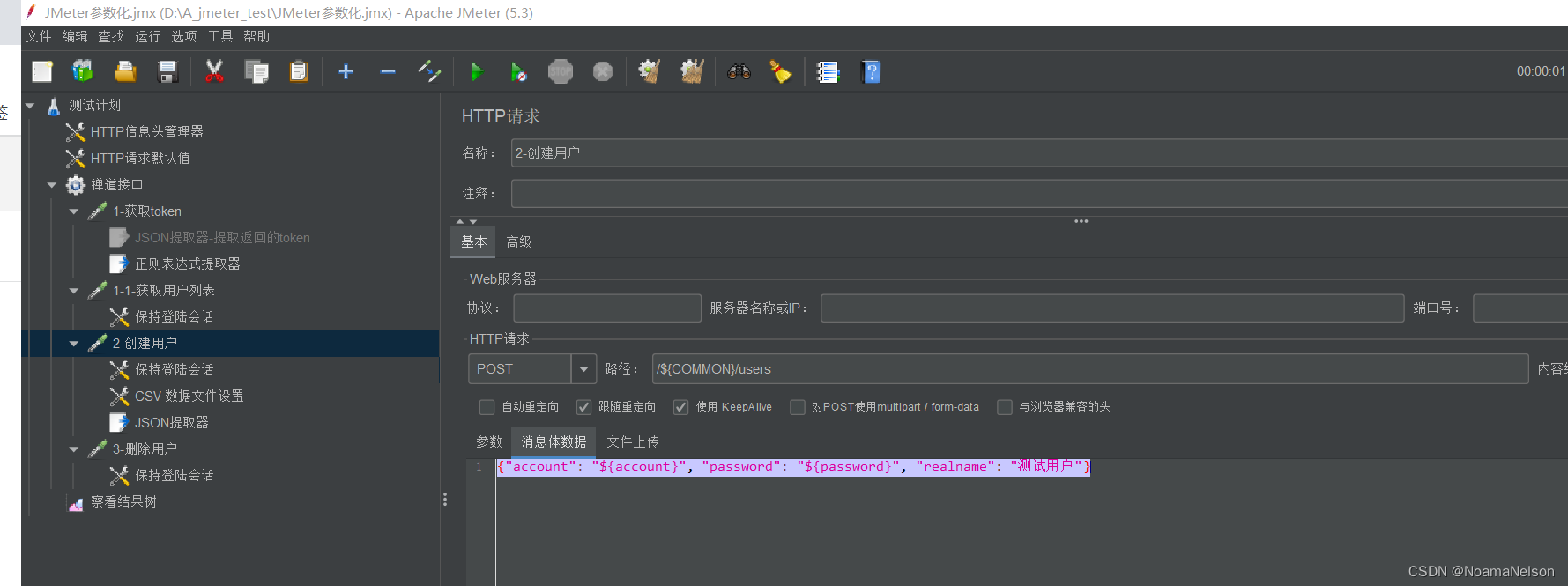The image size is (1568, 586).
Task: Click the Paste clipboard icon
Action: pyautogui.click(x=299, y=71)
